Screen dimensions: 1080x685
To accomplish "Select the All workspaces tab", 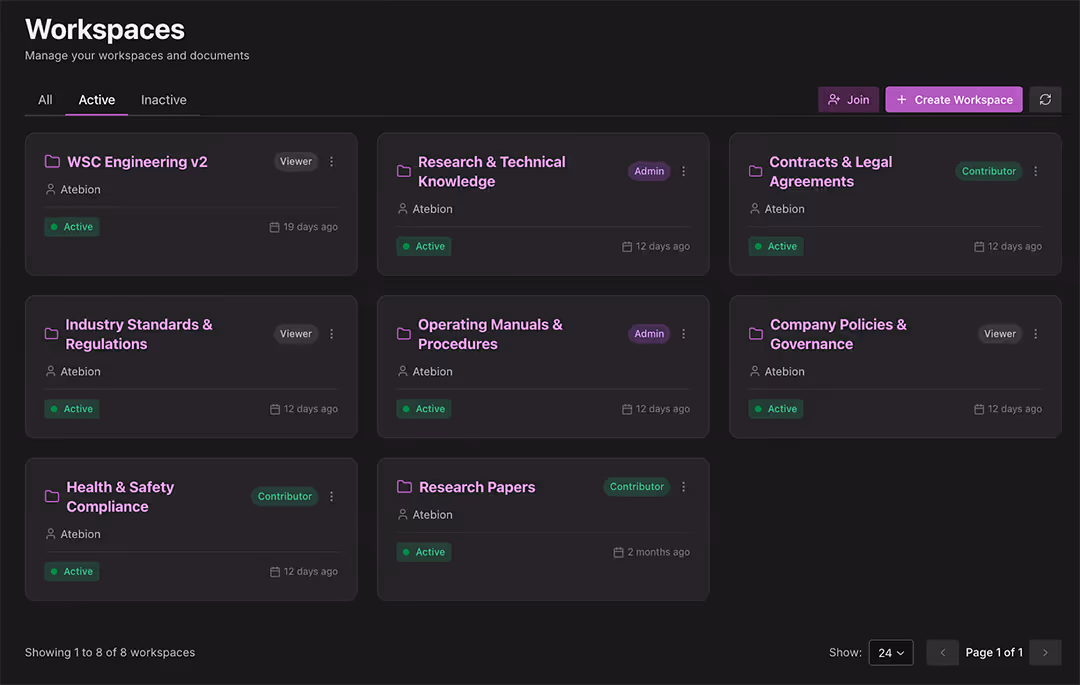I will pyautogui.click(x=44, y=99).
